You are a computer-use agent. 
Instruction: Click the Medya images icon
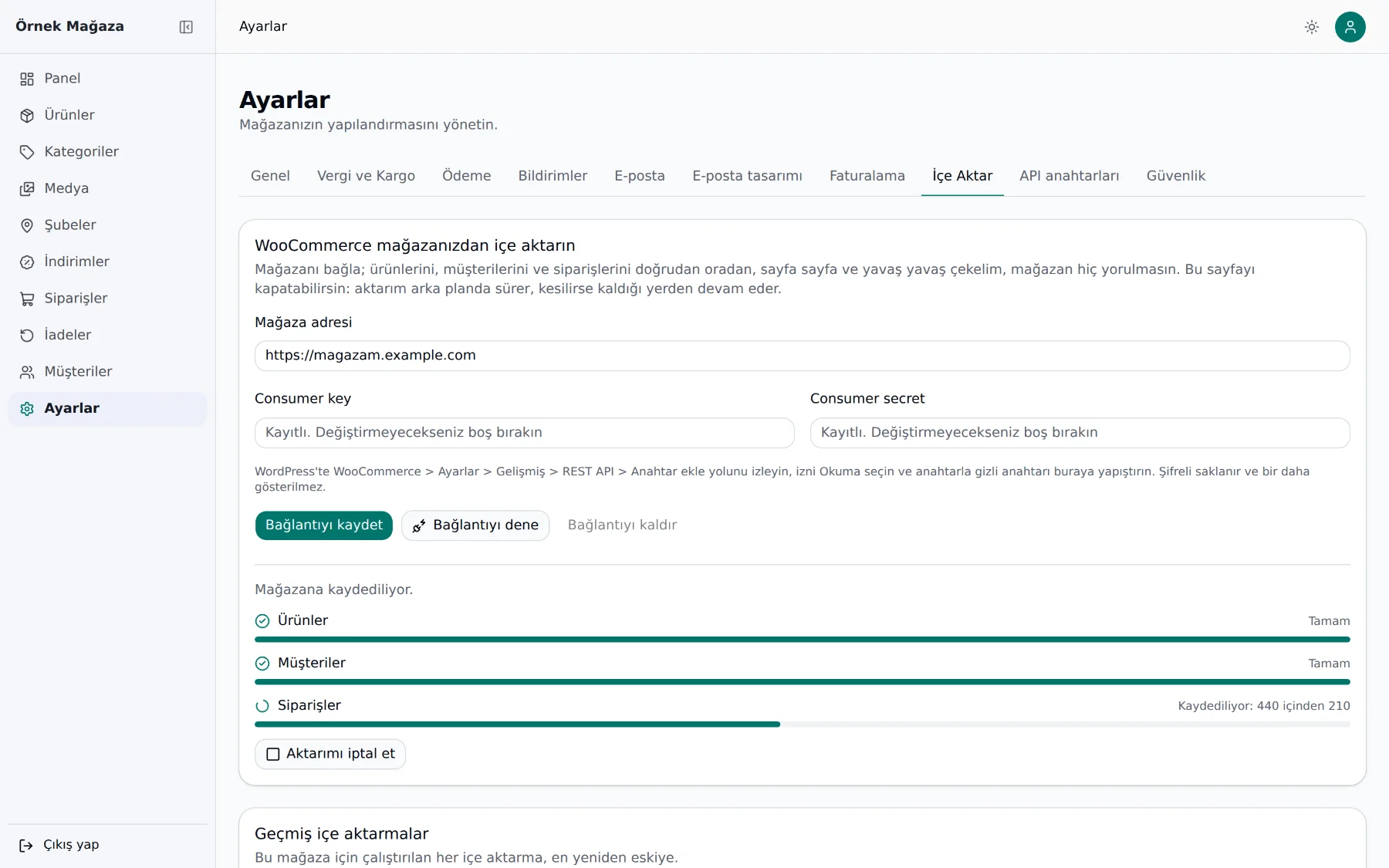[27, 189]
